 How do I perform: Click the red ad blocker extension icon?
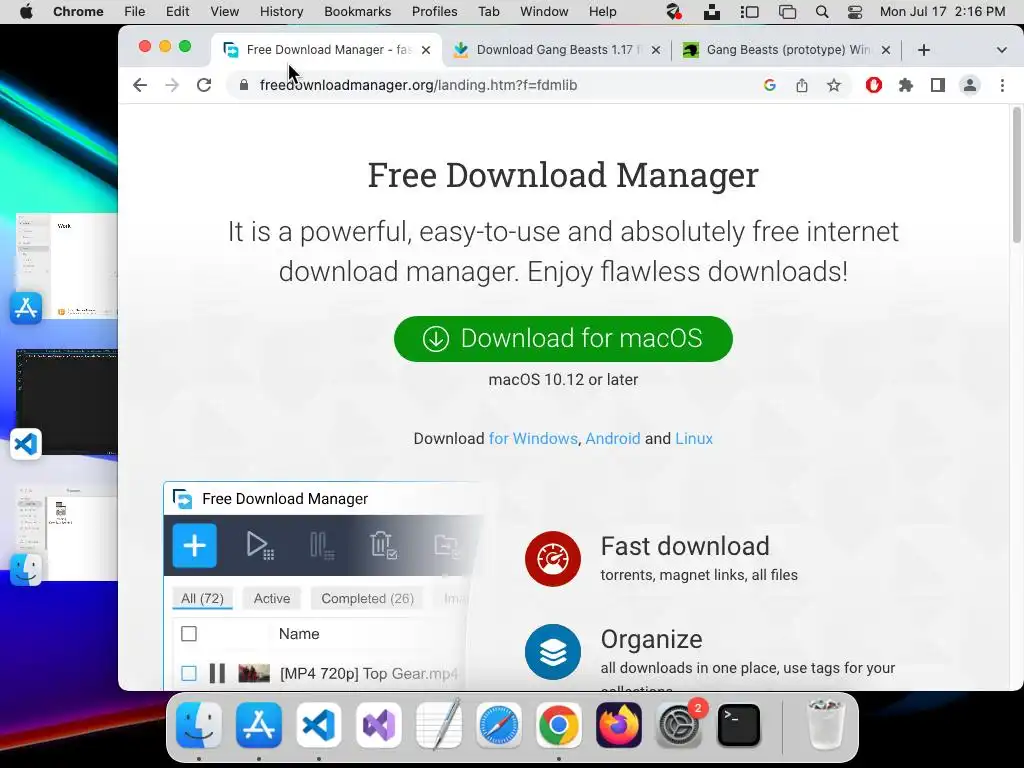coord(873,85)
